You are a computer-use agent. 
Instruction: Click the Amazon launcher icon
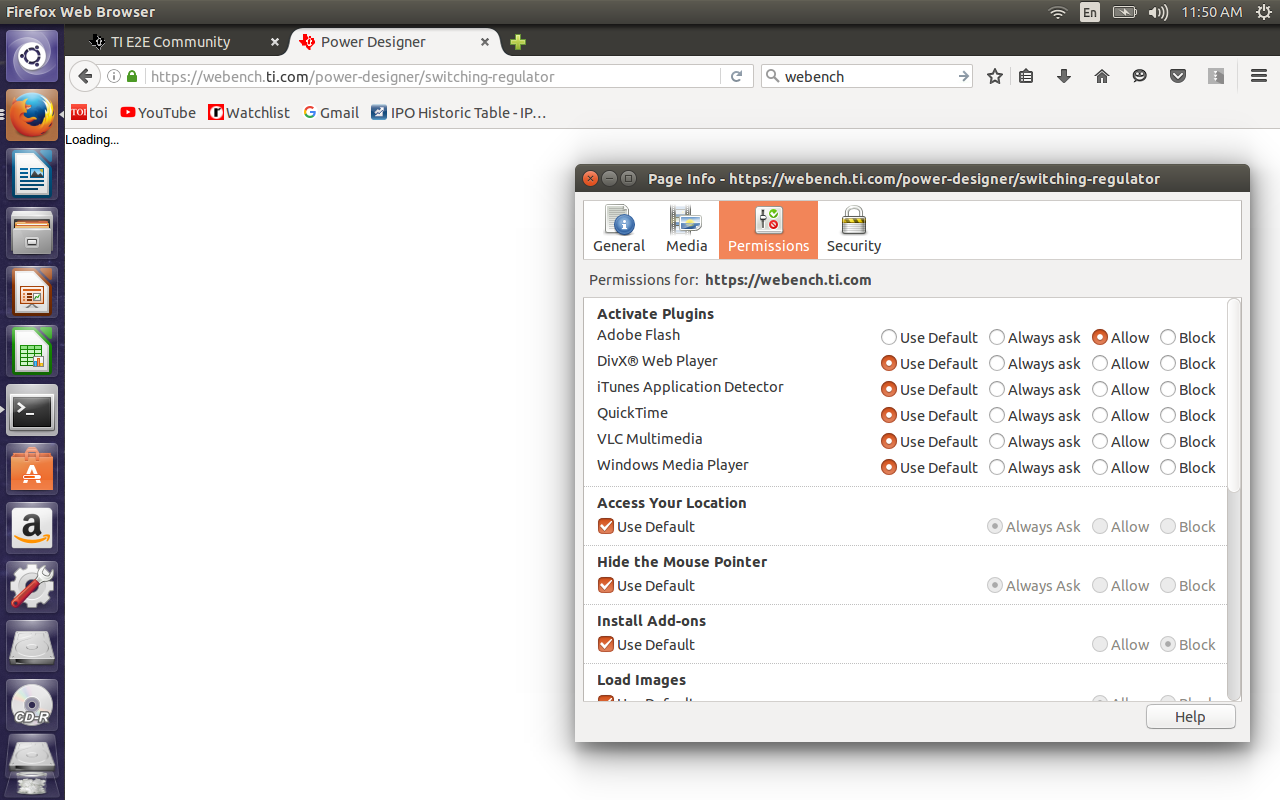(x=32, y=528)
